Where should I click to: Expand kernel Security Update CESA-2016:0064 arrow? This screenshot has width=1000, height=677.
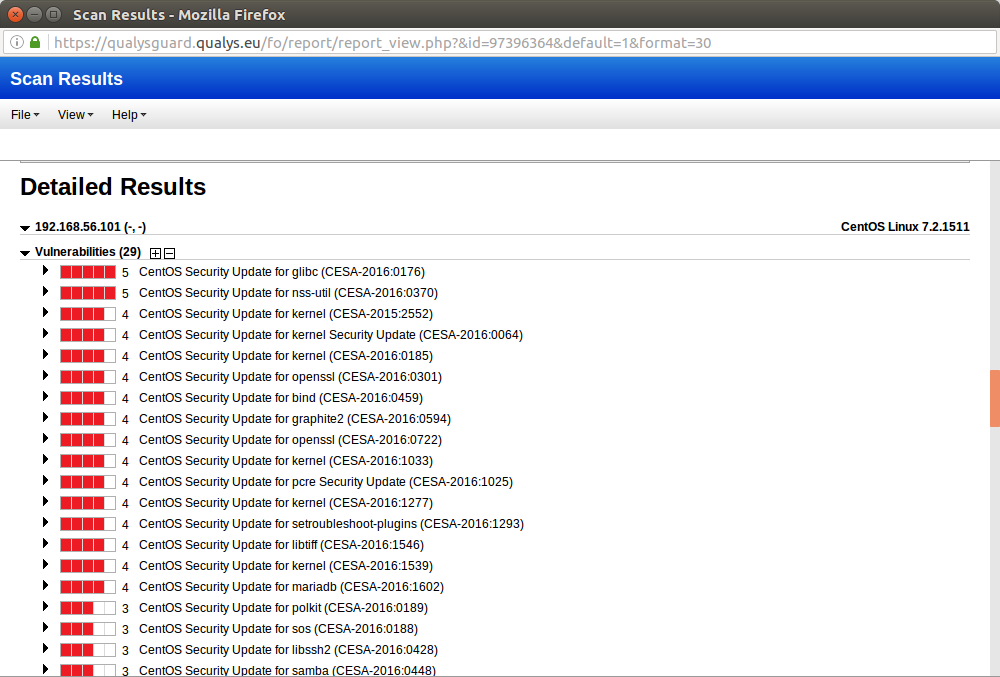click(x=45, y=333)
